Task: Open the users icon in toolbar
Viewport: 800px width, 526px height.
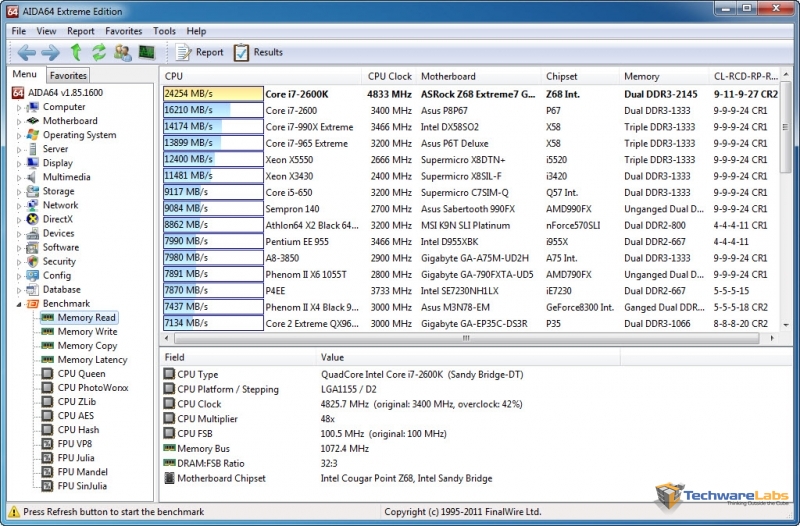Action: click(122, 52)
